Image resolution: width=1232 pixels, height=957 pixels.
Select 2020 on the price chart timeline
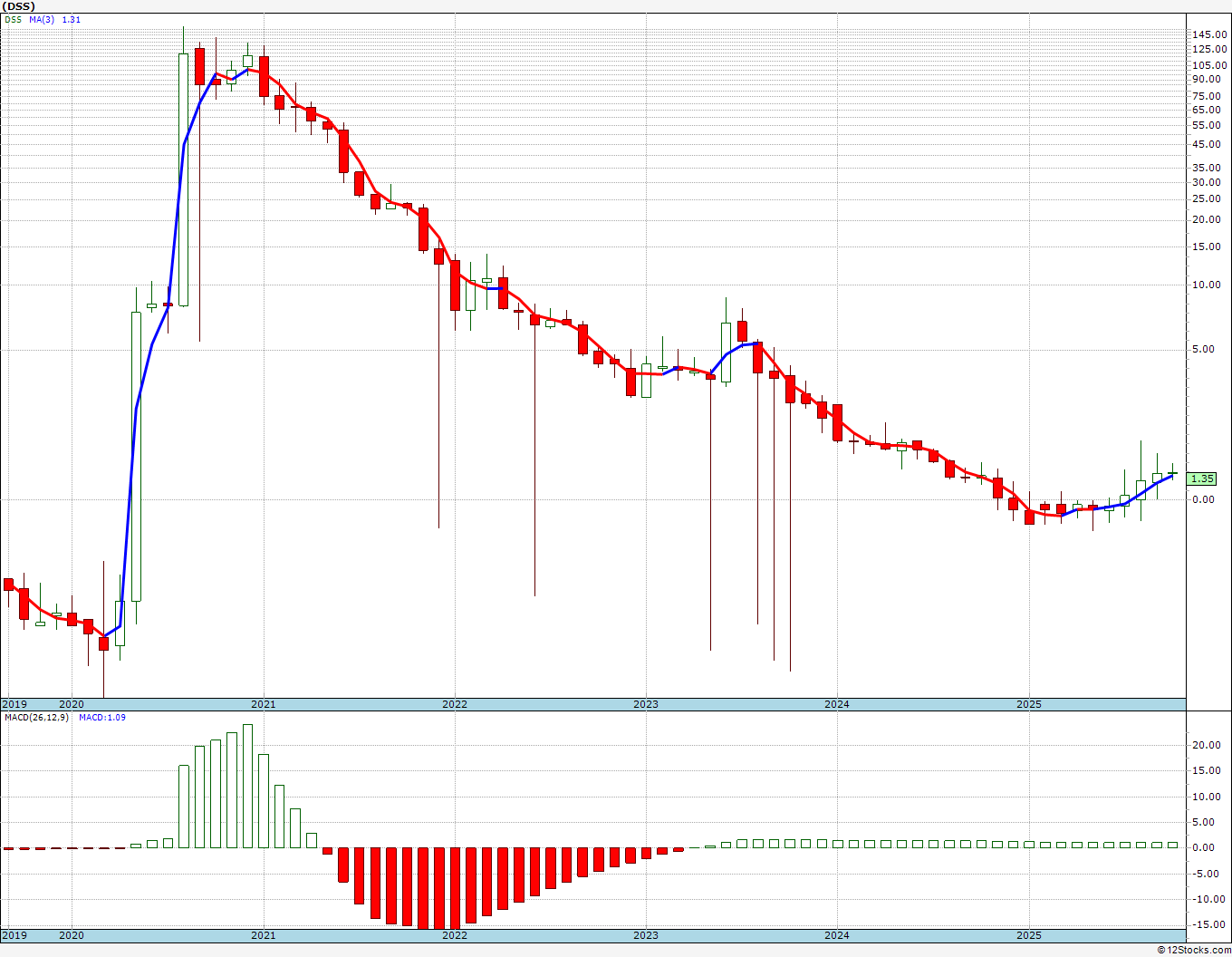tap(72, 704)
